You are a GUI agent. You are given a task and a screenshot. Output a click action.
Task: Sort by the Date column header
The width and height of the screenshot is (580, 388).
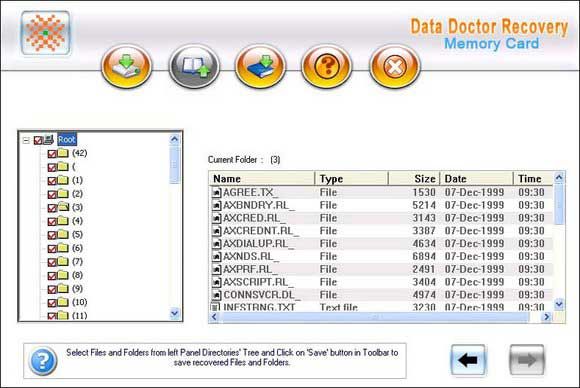tap(476, 179)
